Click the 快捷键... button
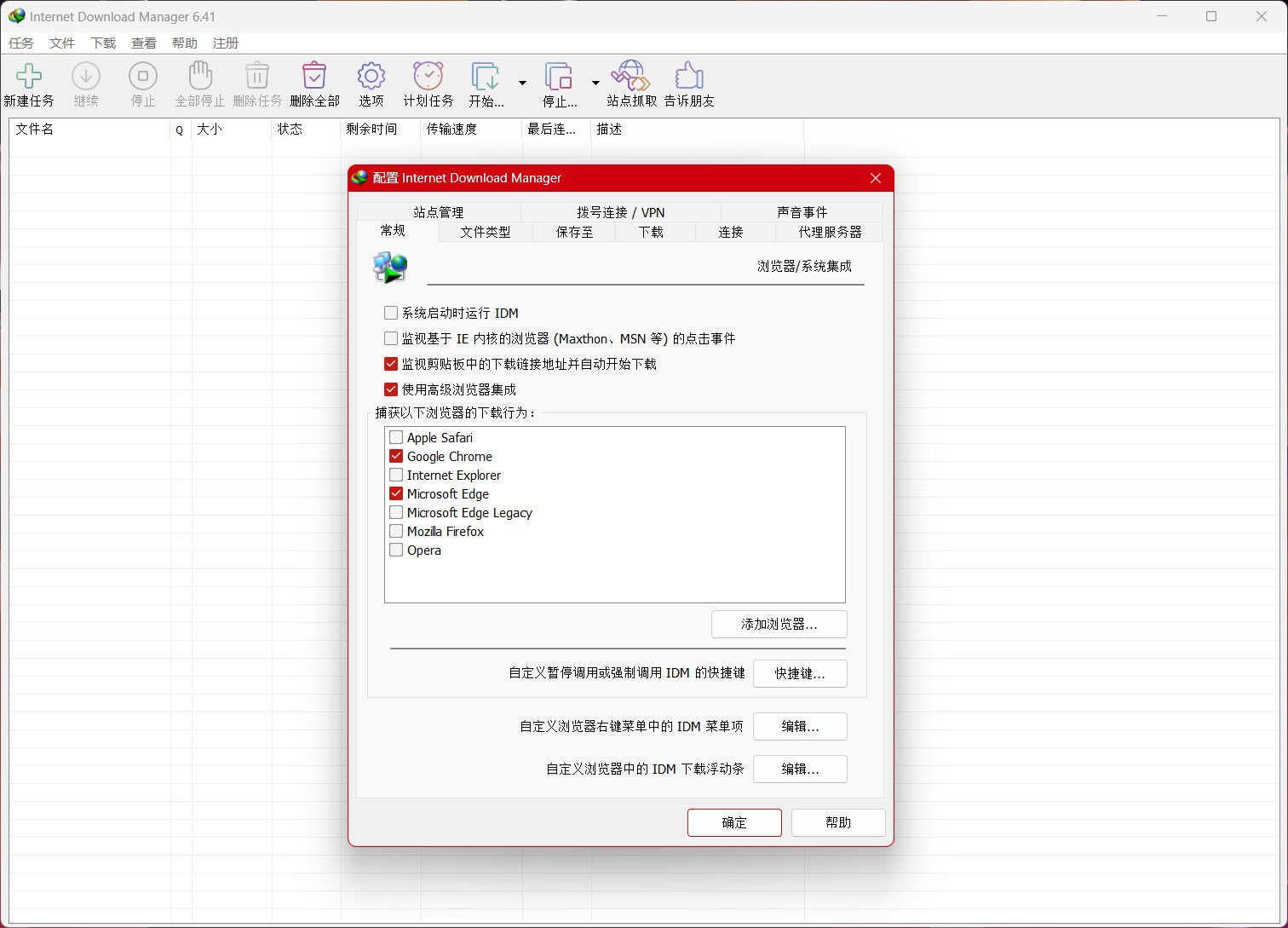The image size is (1288, 928). [800, 673]
